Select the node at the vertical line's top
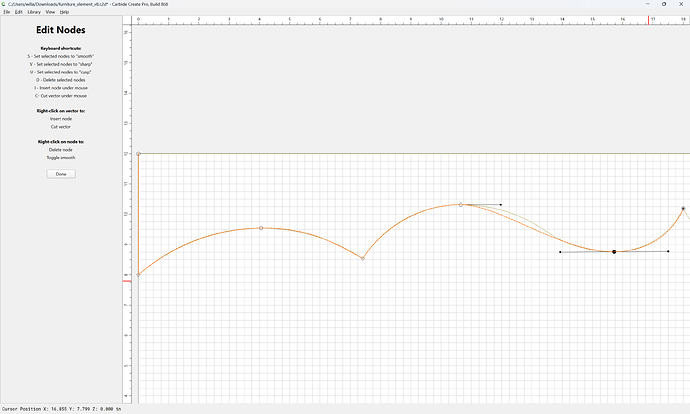690x414 pixels. point(138,154)
